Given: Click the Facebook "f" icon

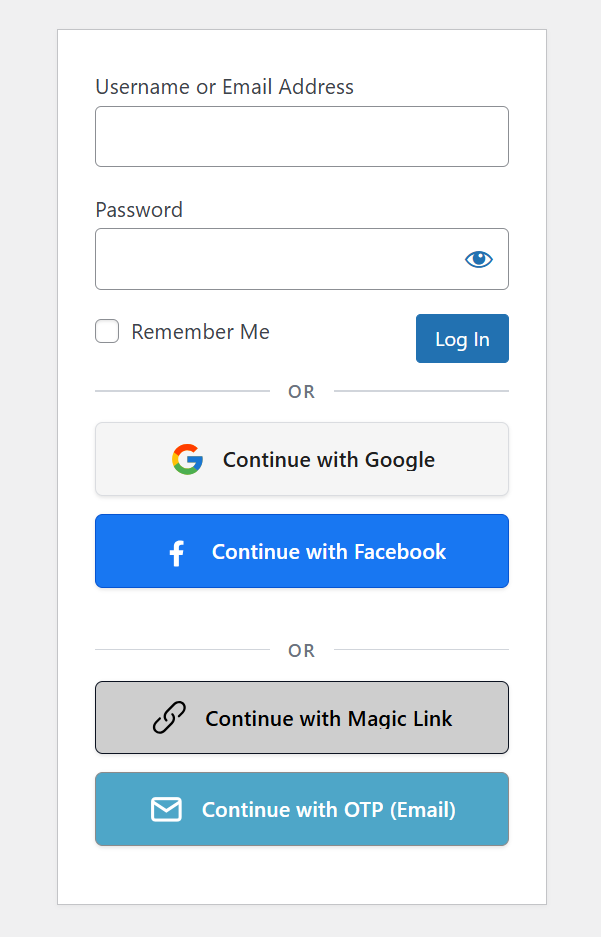Looking at the screenshot, I should coord(176,551).
